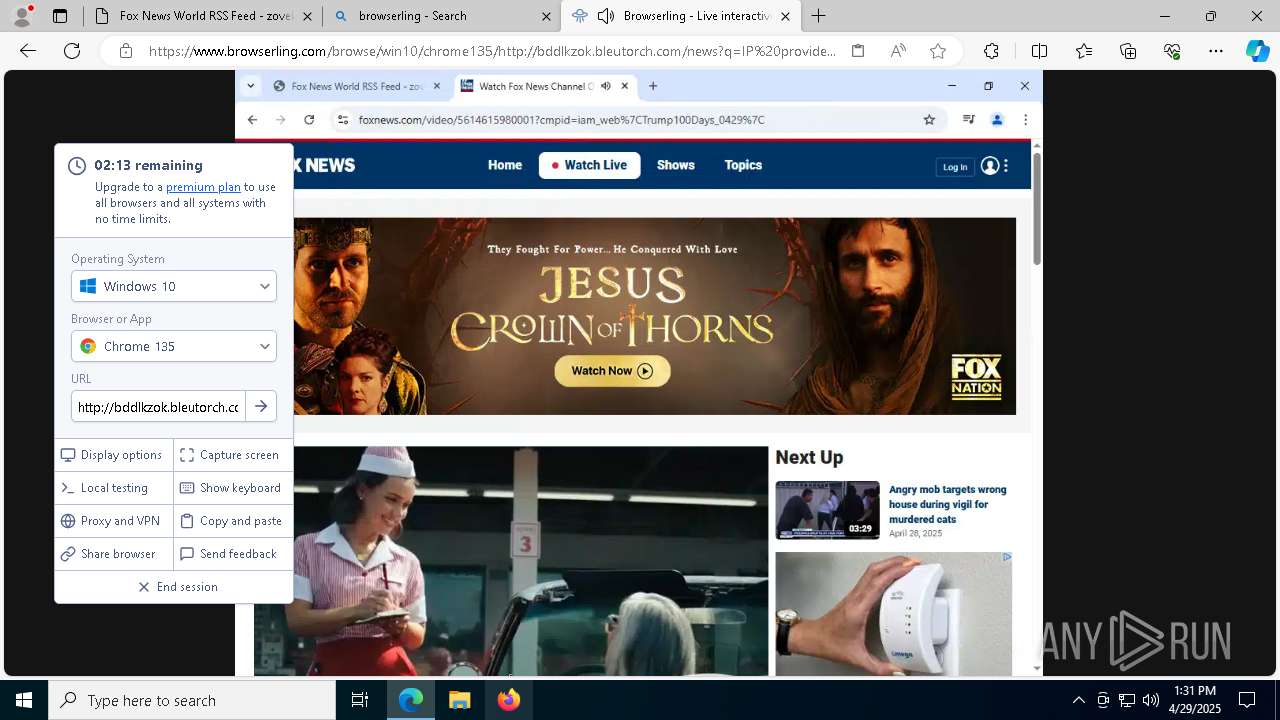Viewport: 1280px width, 720px height.
Task: Open clock showing 1:31 PM
Action: click(x=1194, y=700)
